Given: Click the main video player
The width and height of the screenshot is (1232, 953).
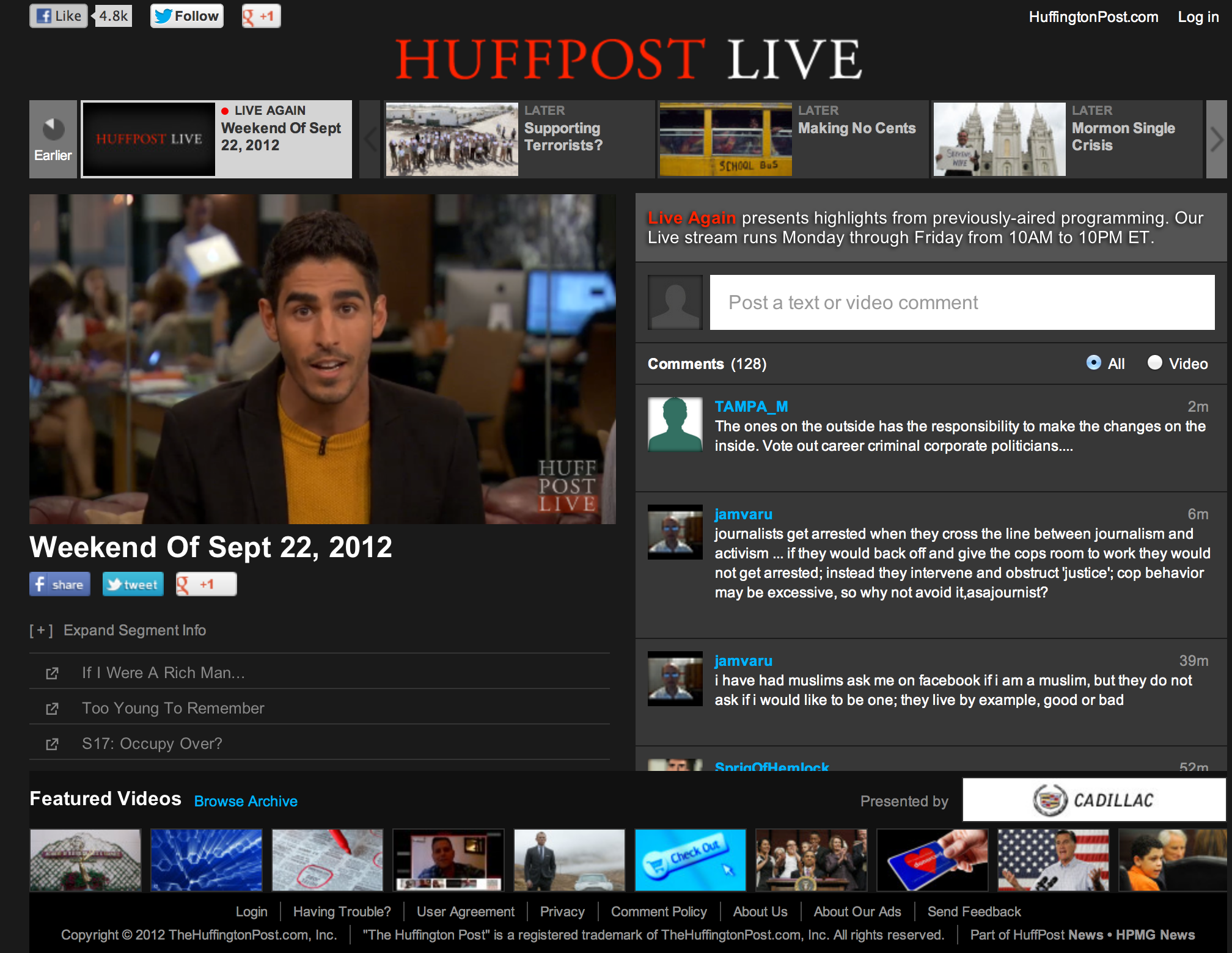Looking at the screenshot, I should tap(323, 359).
